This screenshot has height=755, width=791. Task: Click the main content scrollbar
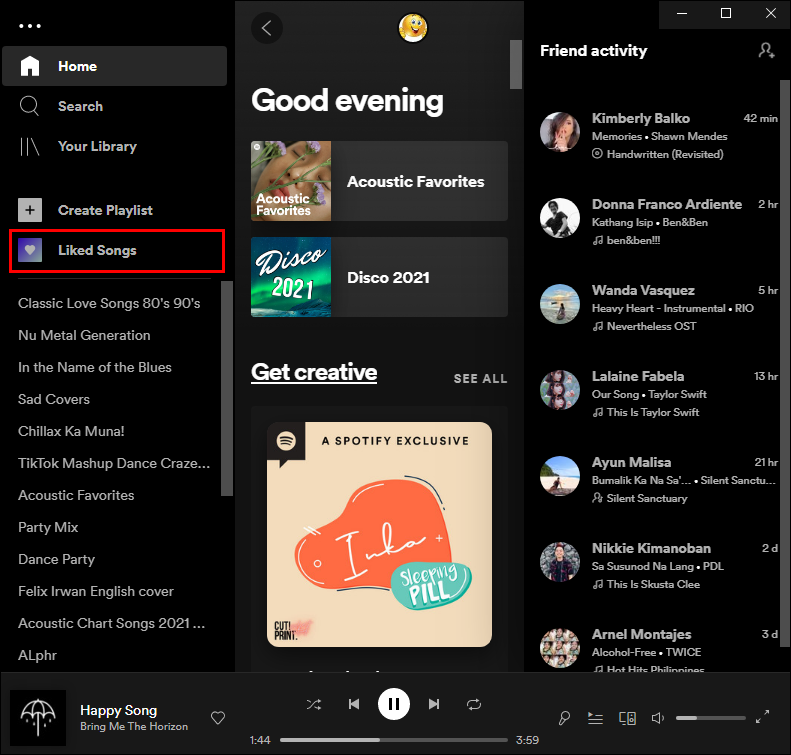click(x=516, y=65)
